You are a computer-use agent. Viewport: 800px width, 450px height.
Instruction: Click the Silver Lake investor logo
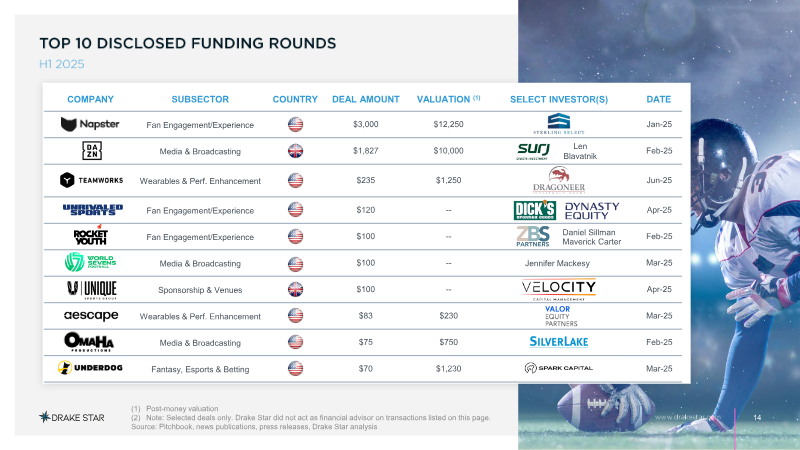(x=559, y=342)
